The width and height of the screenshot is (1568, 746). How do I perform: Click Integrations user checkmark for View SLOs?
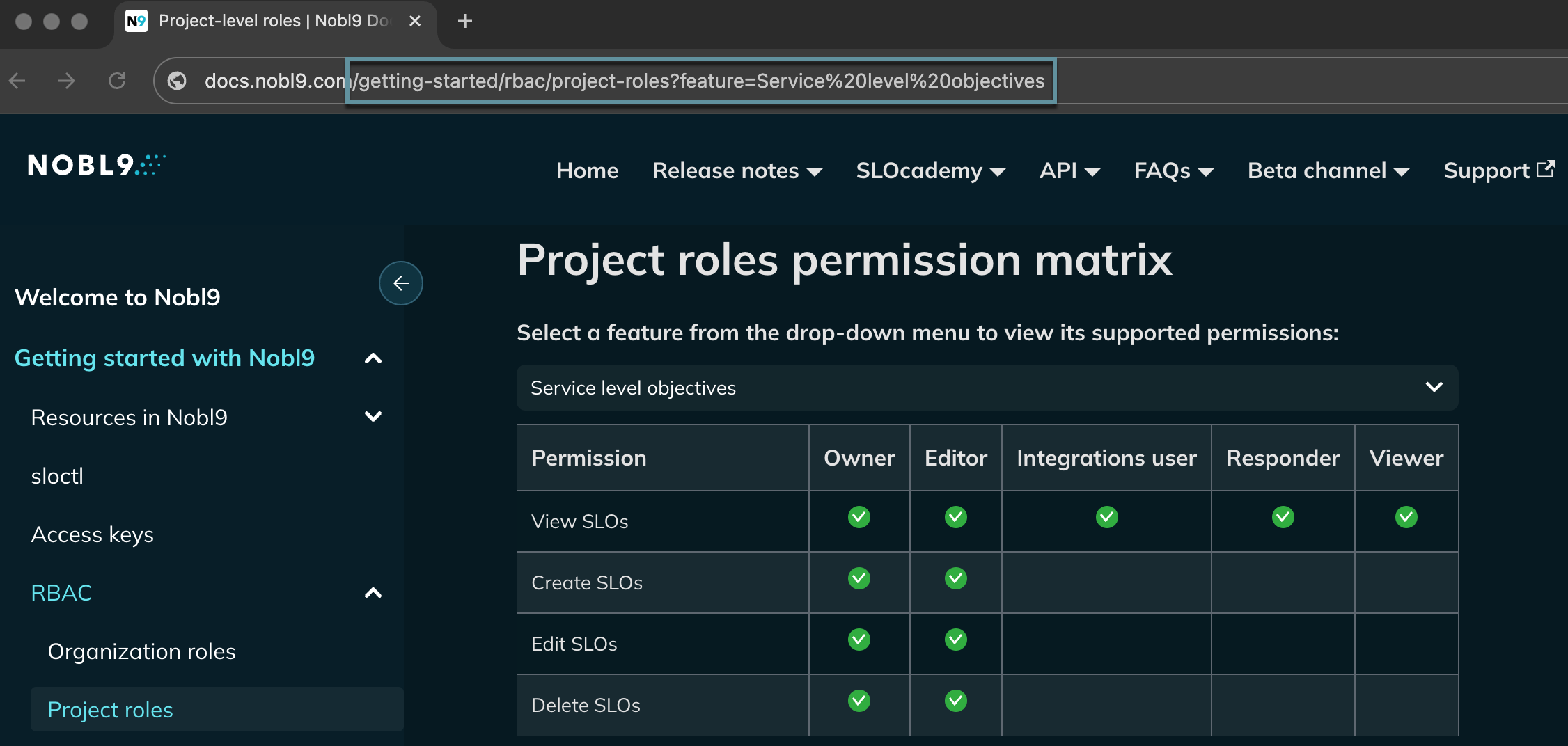click(1107, 517)
